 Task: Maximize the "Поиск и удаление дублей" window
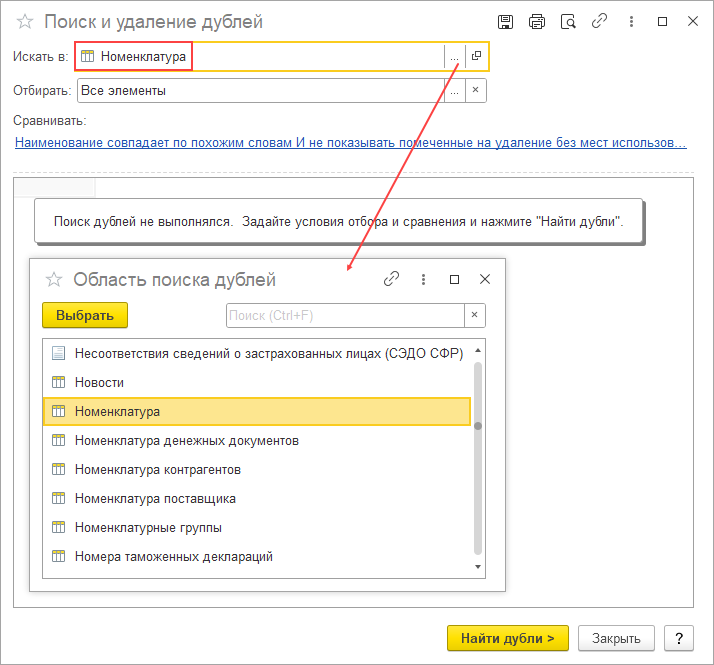pyautogui.click(x=663, y=21)
